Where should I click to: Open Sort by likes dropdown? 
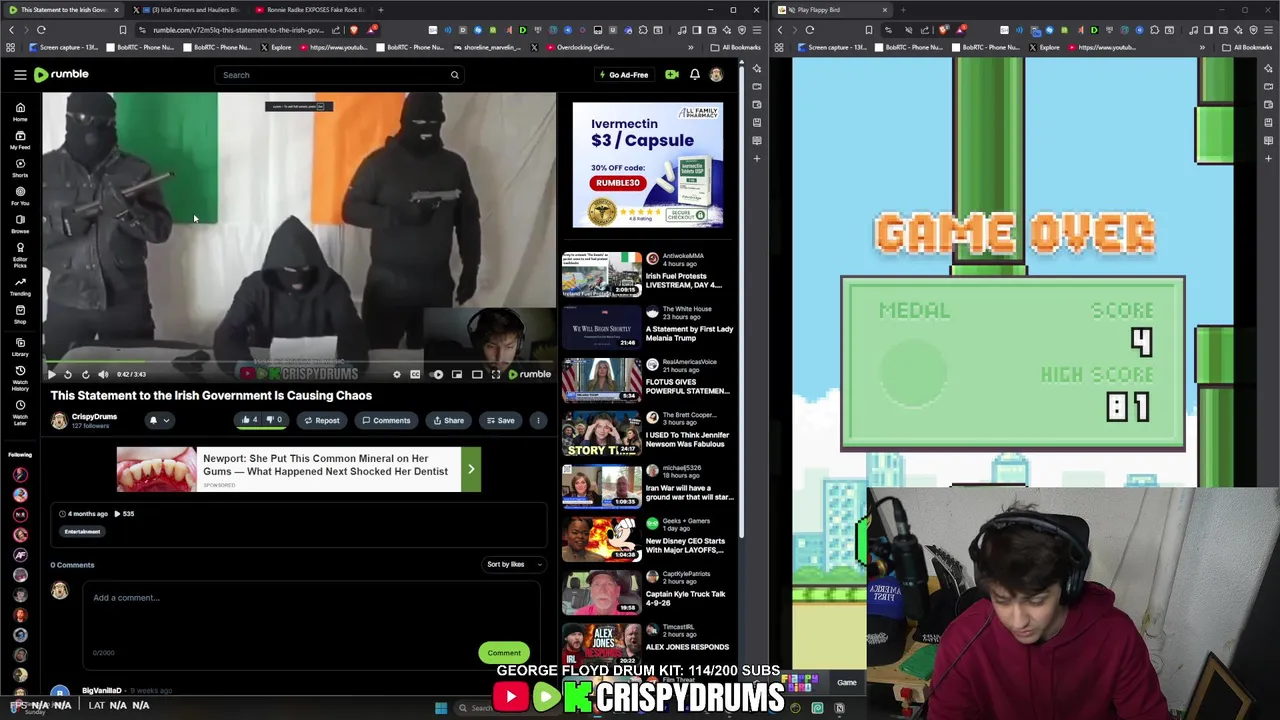point(514,564)
